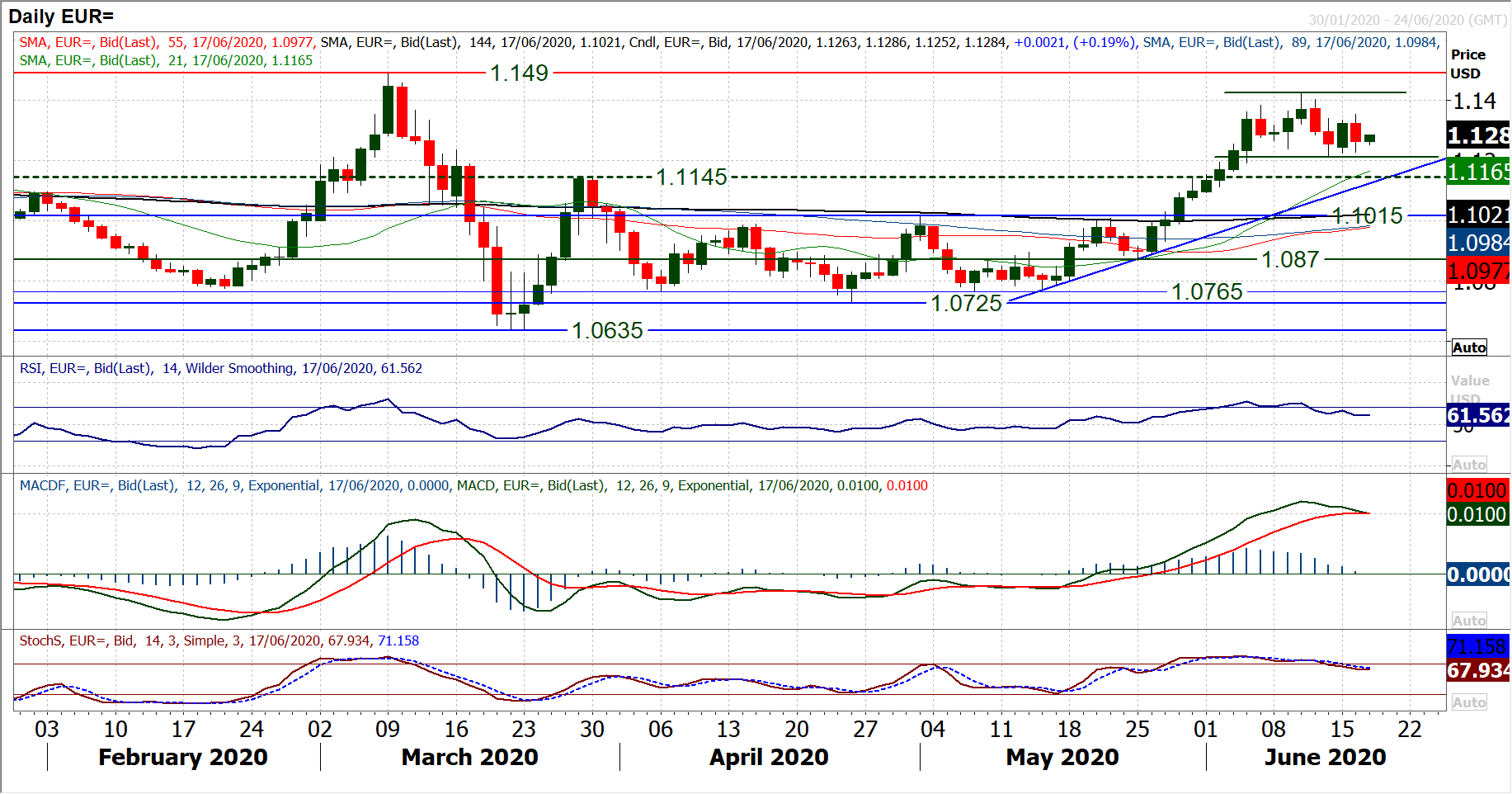Select the 1.1145 dashed level label
Screen dimensions: 1512x794
(691, 177)
